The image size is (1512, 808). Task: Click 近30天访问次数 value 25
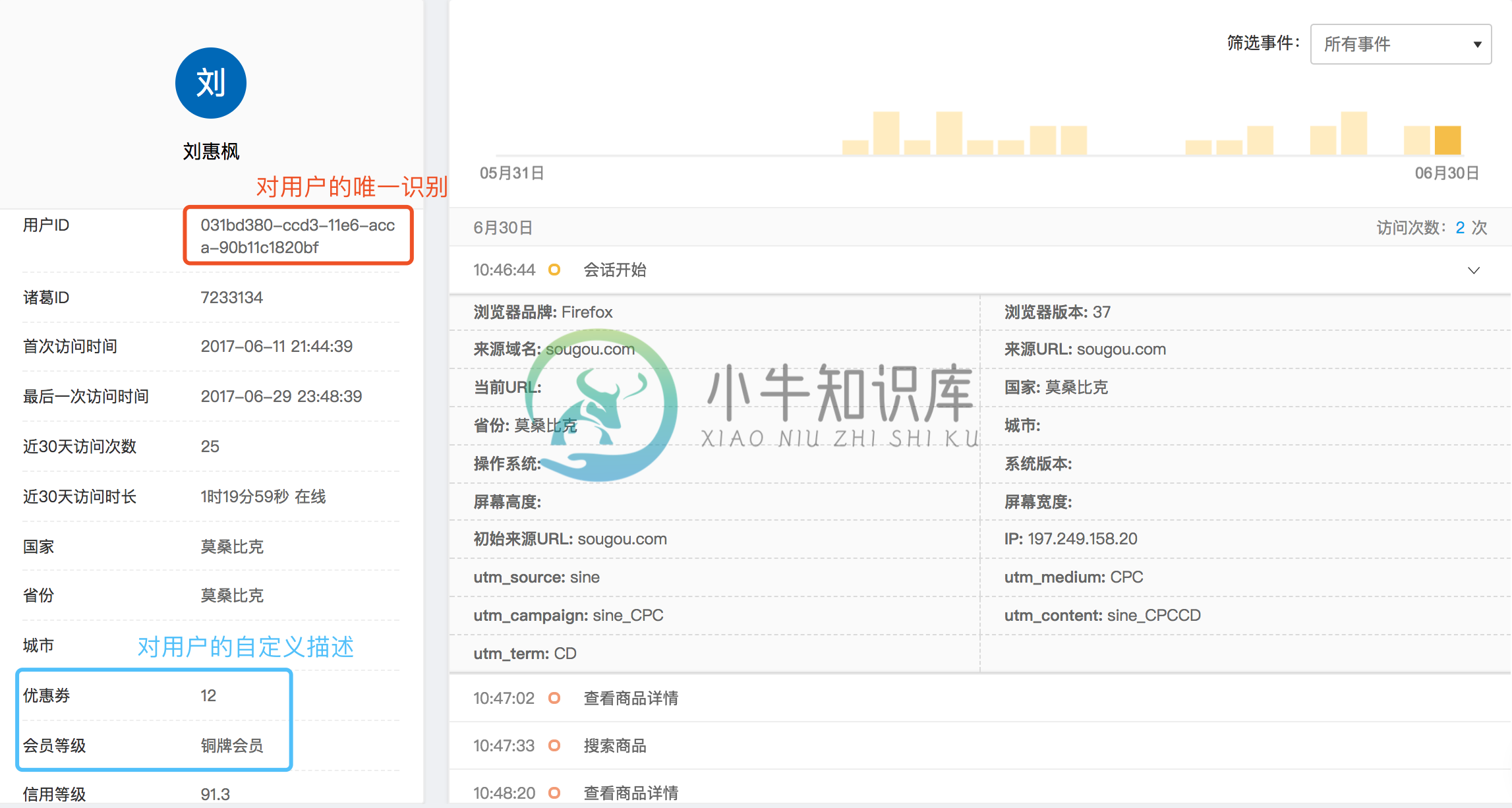(x=210, y=446)
